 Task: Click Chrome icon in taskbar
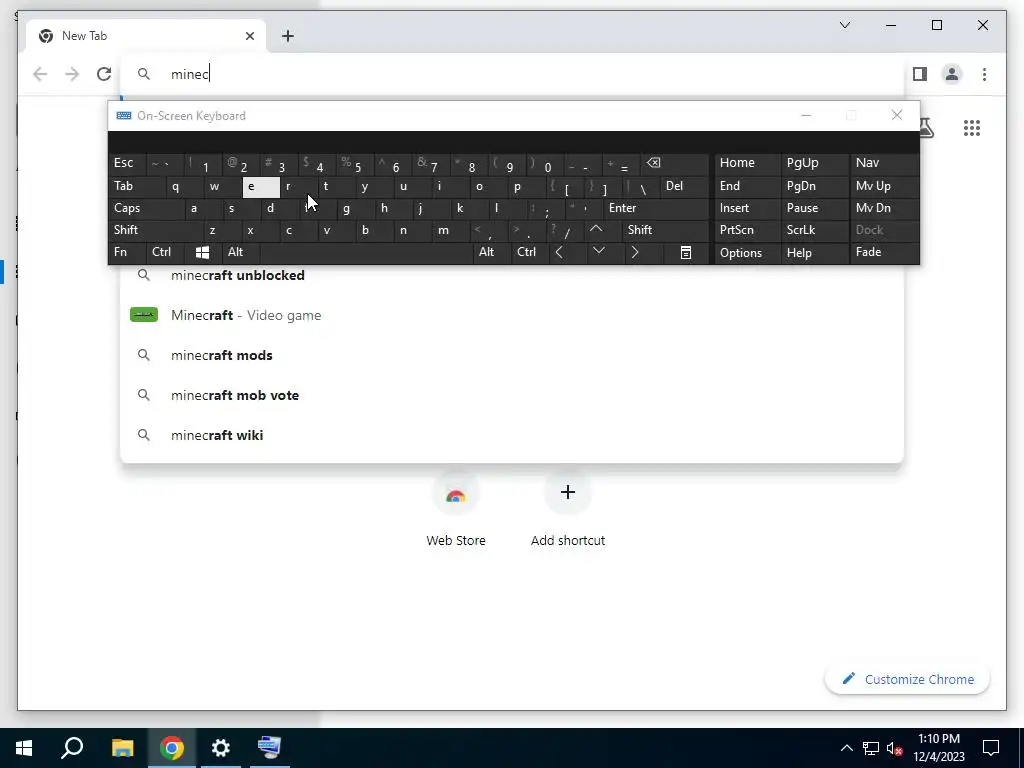[x=172, y=748]
